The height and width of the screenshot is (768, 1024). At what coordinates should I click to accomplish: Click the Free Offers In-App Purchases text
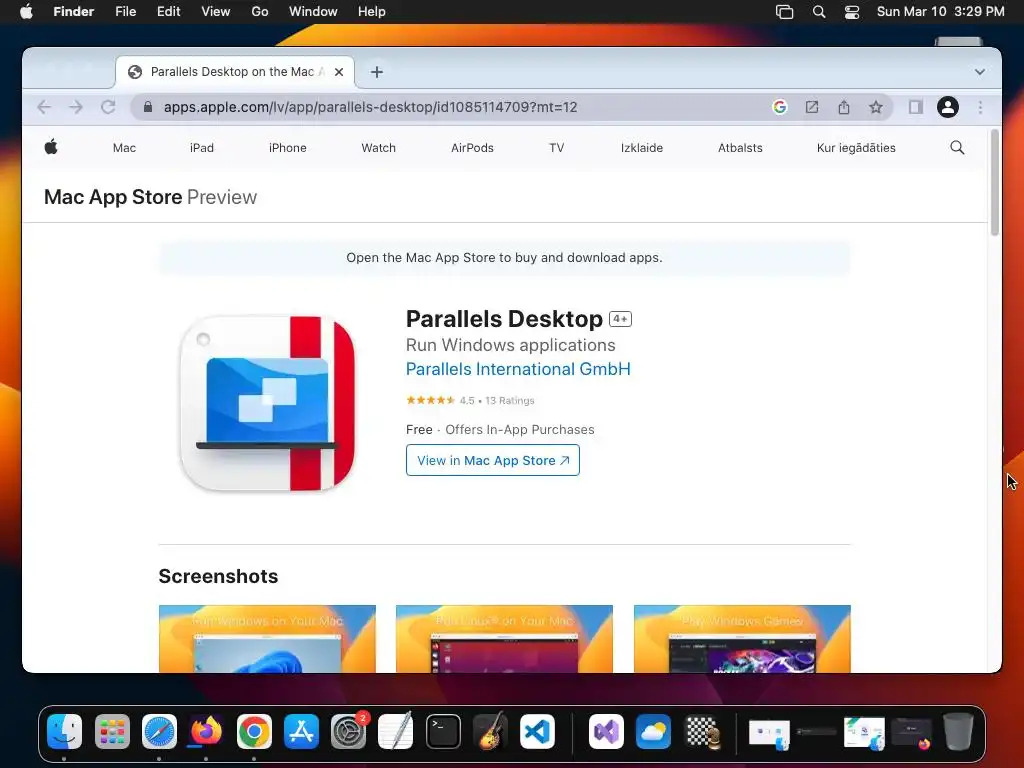[500, 430]
